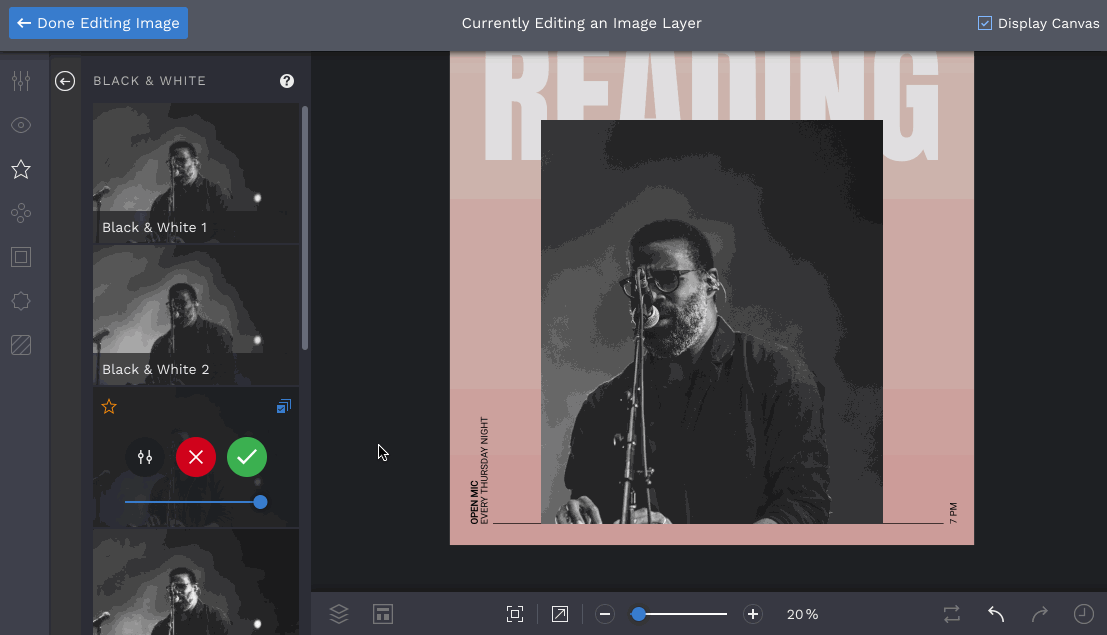Open the frames tab in sidebar
Viewport: 1107px width, 635px height.
tap(21, 257)
